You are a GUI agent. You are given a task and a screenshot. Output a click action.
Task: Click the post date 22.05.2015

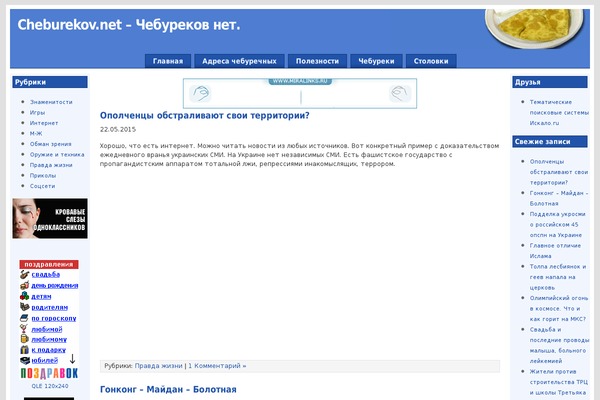point(118,129)
